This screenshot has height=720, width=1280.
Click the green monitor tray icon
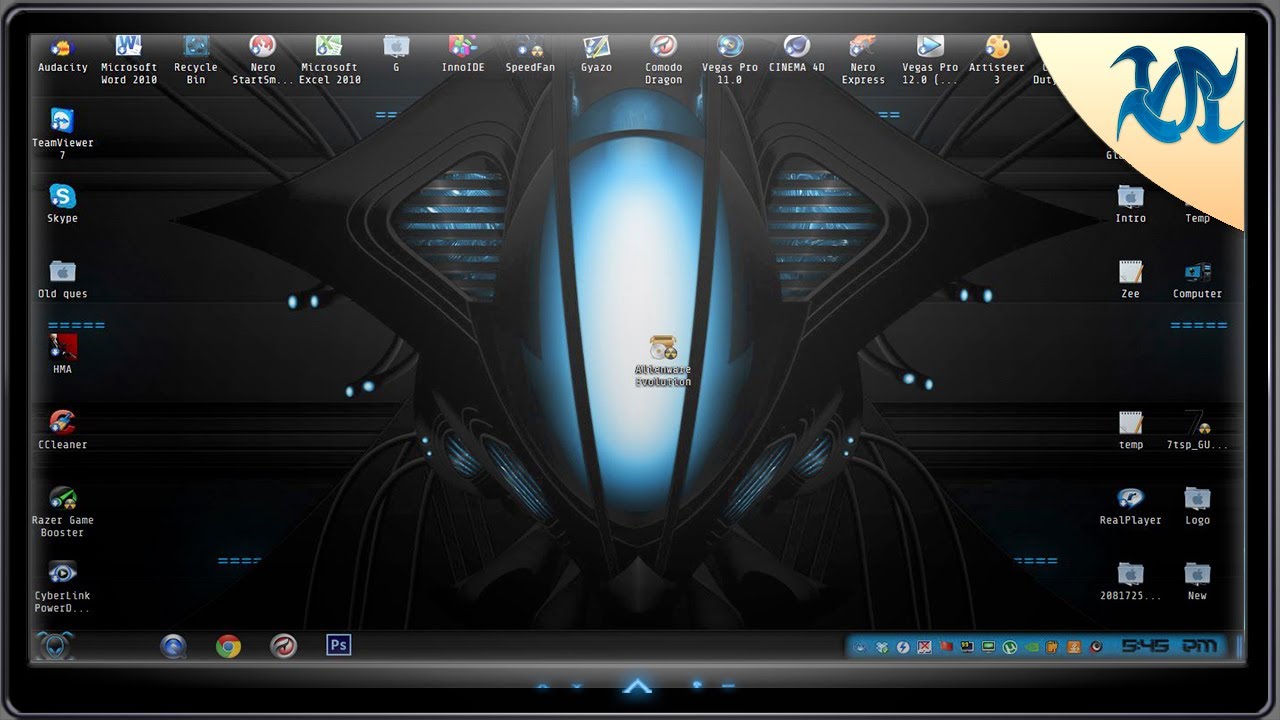988,647
